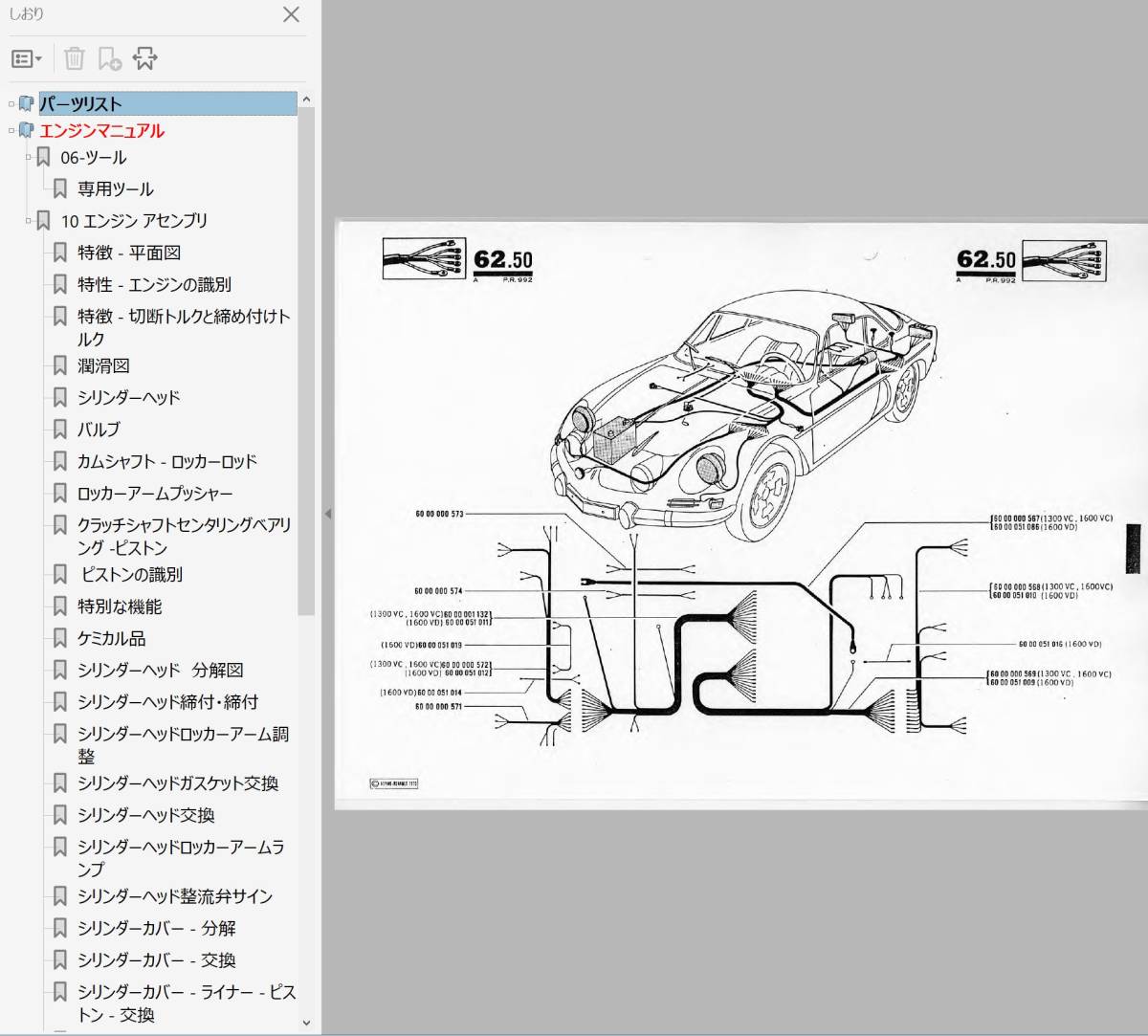Viewport: 1148px width, 1036px height.
Task: Collapse the 06-ツール bookmark branch
Action: click(29, 158)
